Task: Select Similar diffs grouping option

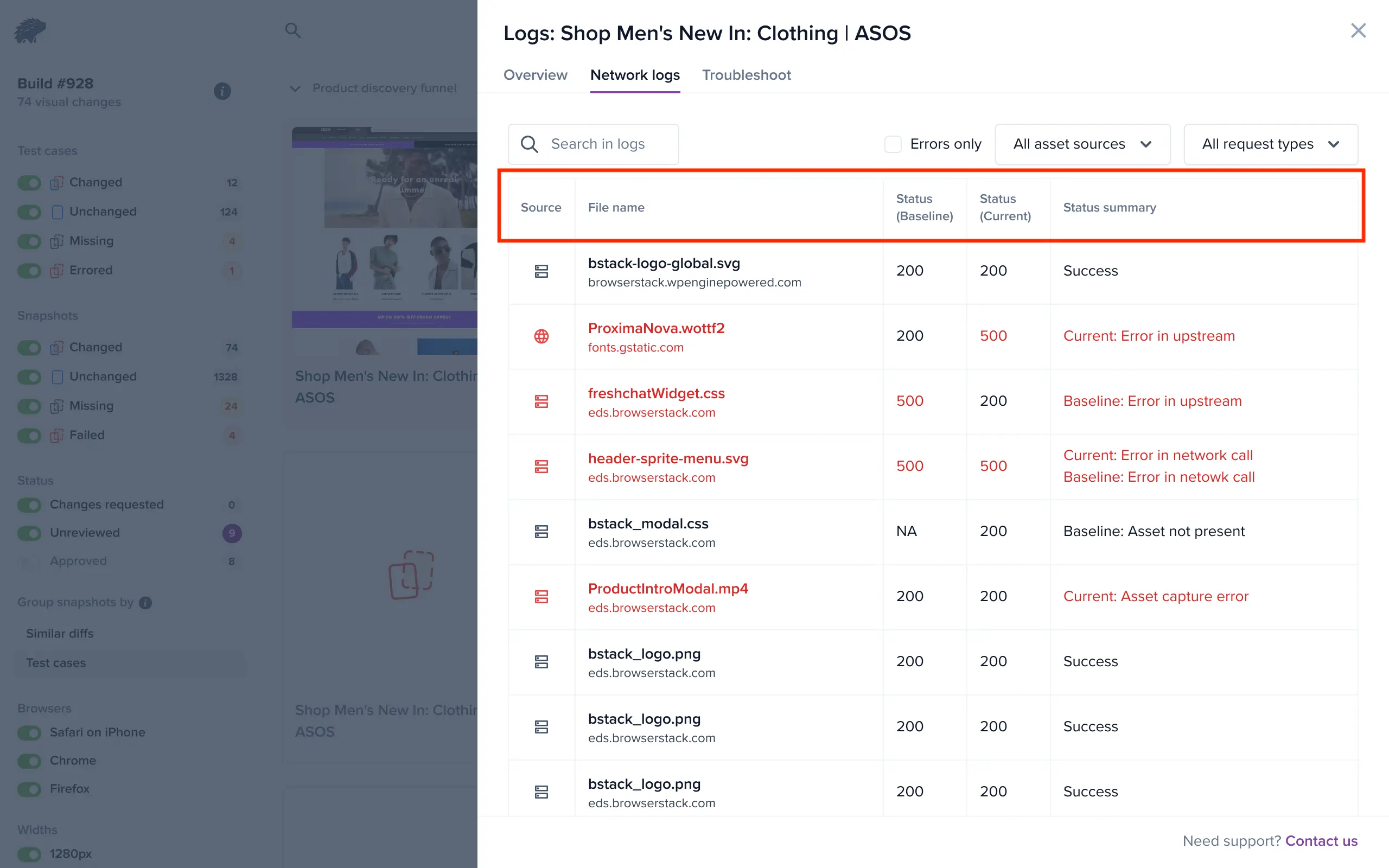Action: tap(60, 633)
